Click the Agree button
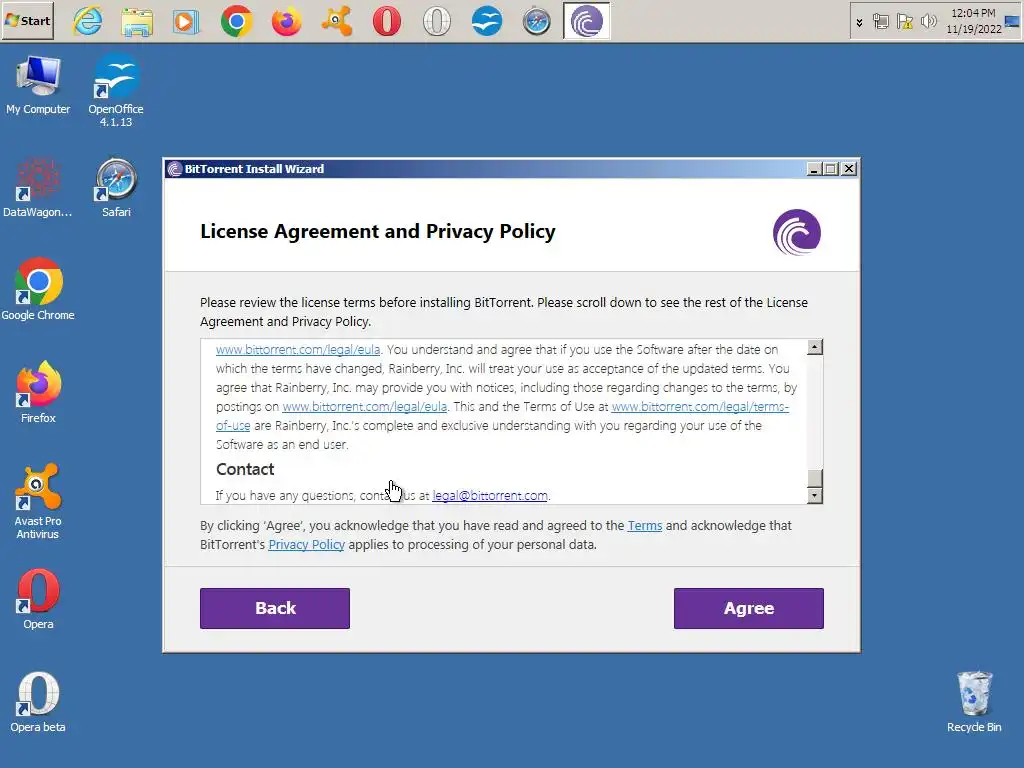The height and width of the screenshot is (768, 1024). tap(748, 608)
